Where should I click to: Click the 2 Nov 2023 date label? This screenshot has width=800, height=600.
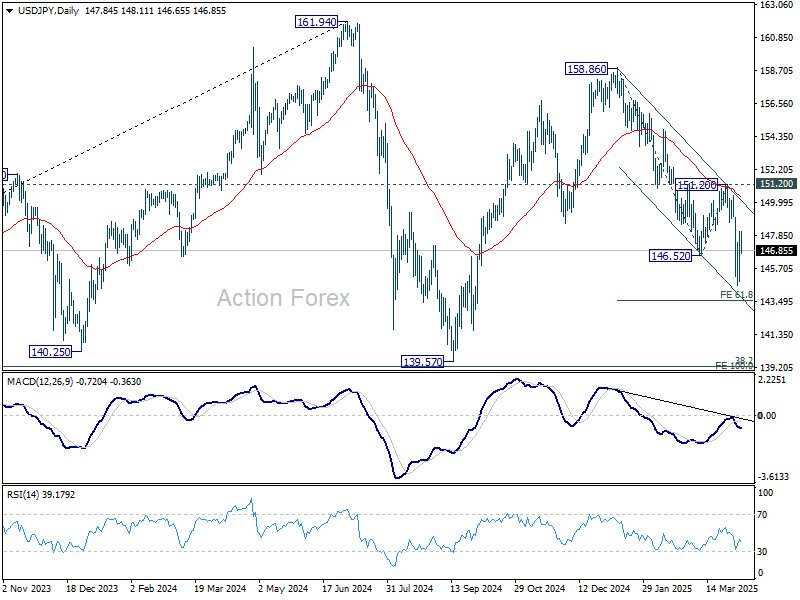pos(27,588)
